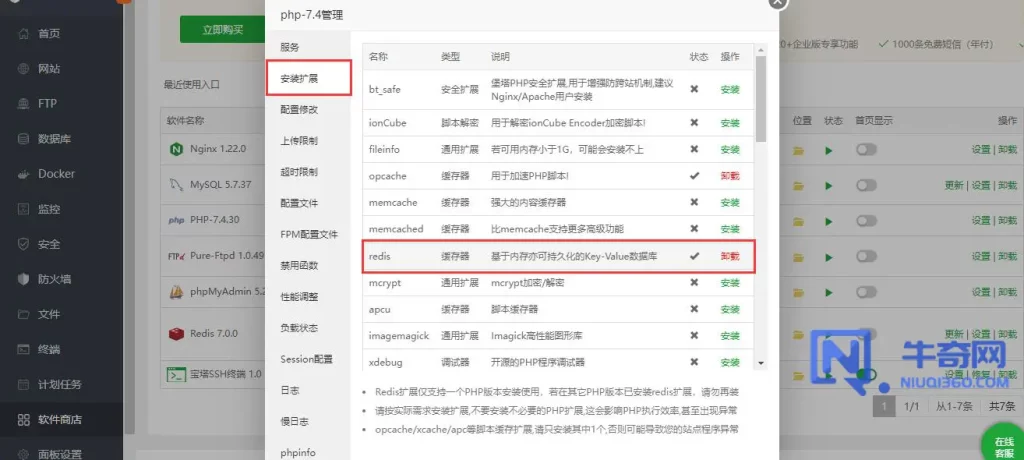
Task: Open 监控 monitoring in the sidebar
Action: (48, 209)
